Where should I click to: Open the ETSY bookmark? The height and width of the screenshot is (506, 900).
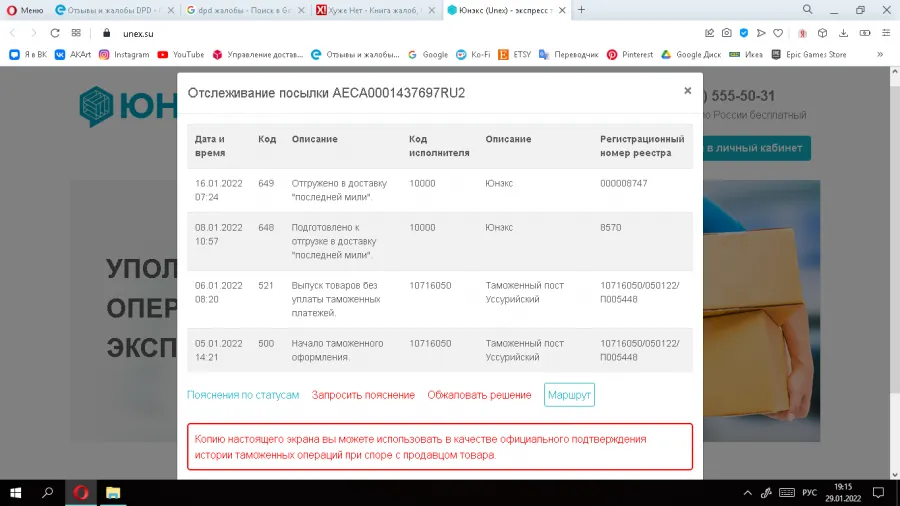[x=515, y=55]
